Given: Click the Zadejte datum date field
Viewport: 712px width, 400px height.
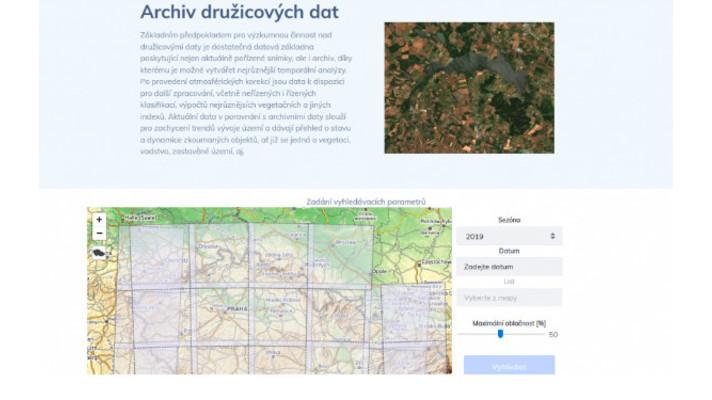Looking at the screenshot, I should [x=509, y=267].
